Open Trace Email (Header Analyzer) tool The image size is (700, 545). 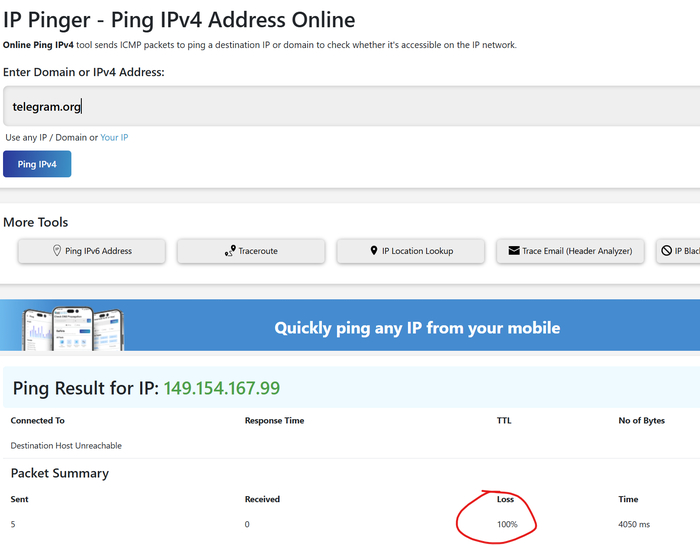tap(570, 251)
